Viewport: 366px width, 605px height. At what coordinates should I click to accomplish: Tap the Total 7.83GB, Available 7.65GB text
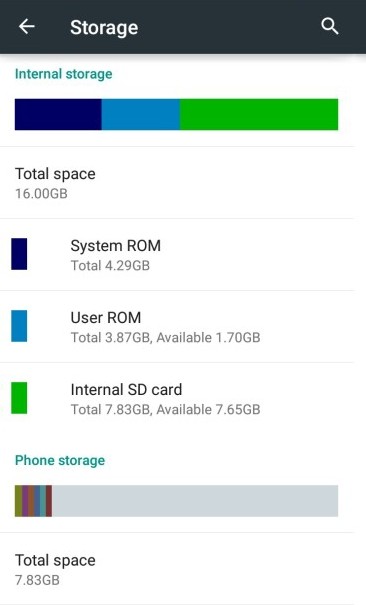pos(165,409)
